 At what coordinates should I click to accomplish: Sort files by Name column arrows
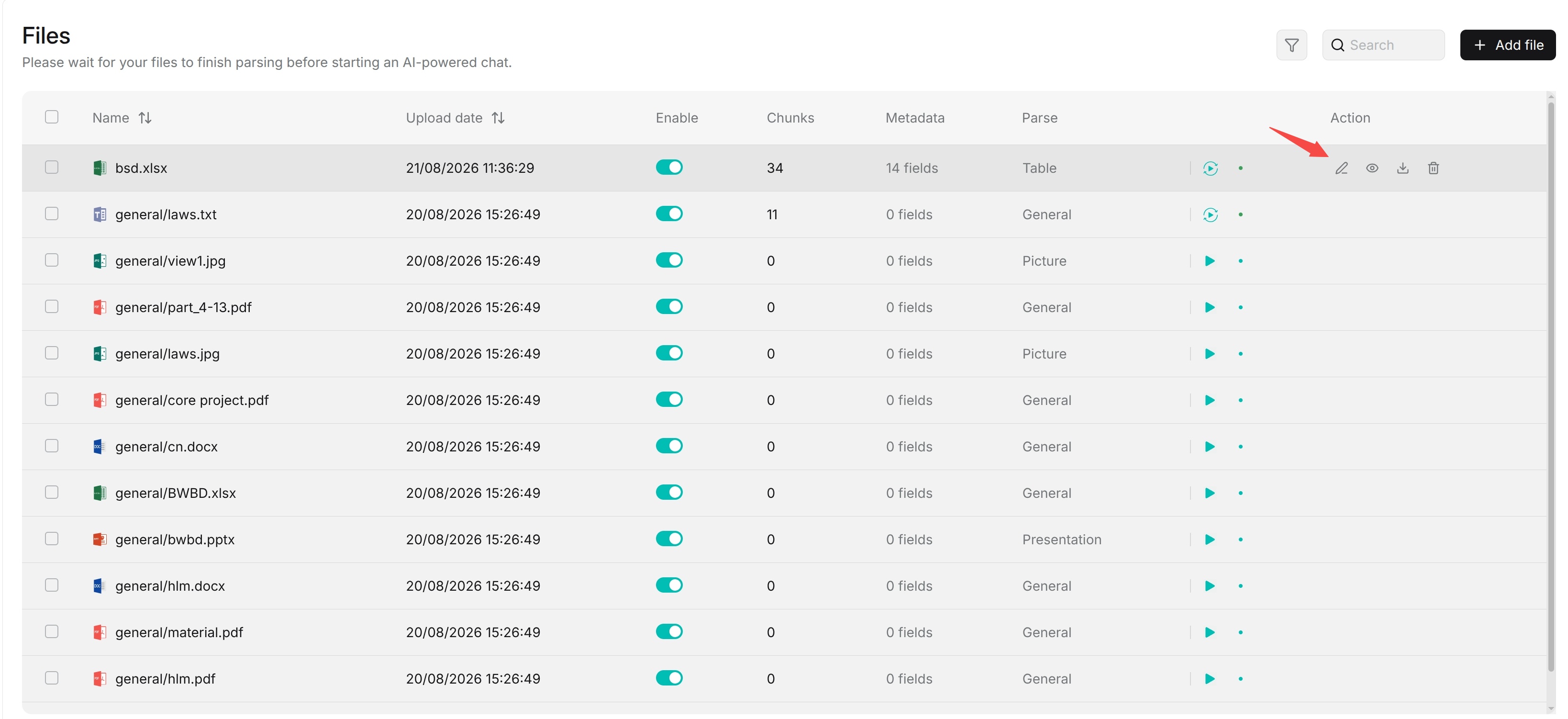point(145,117)
